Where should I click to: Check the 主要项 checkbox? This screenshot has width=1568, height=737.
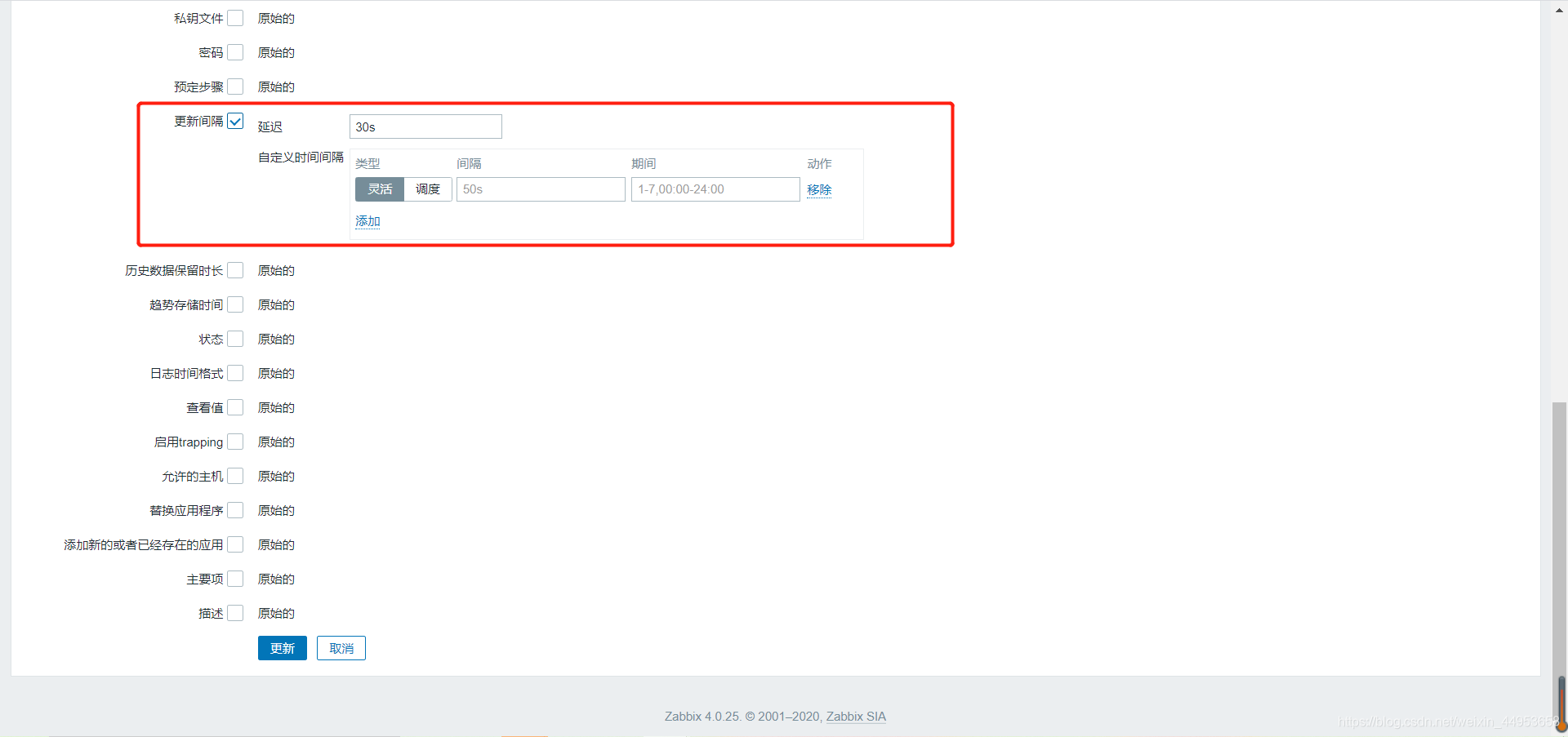click(235, 579)
